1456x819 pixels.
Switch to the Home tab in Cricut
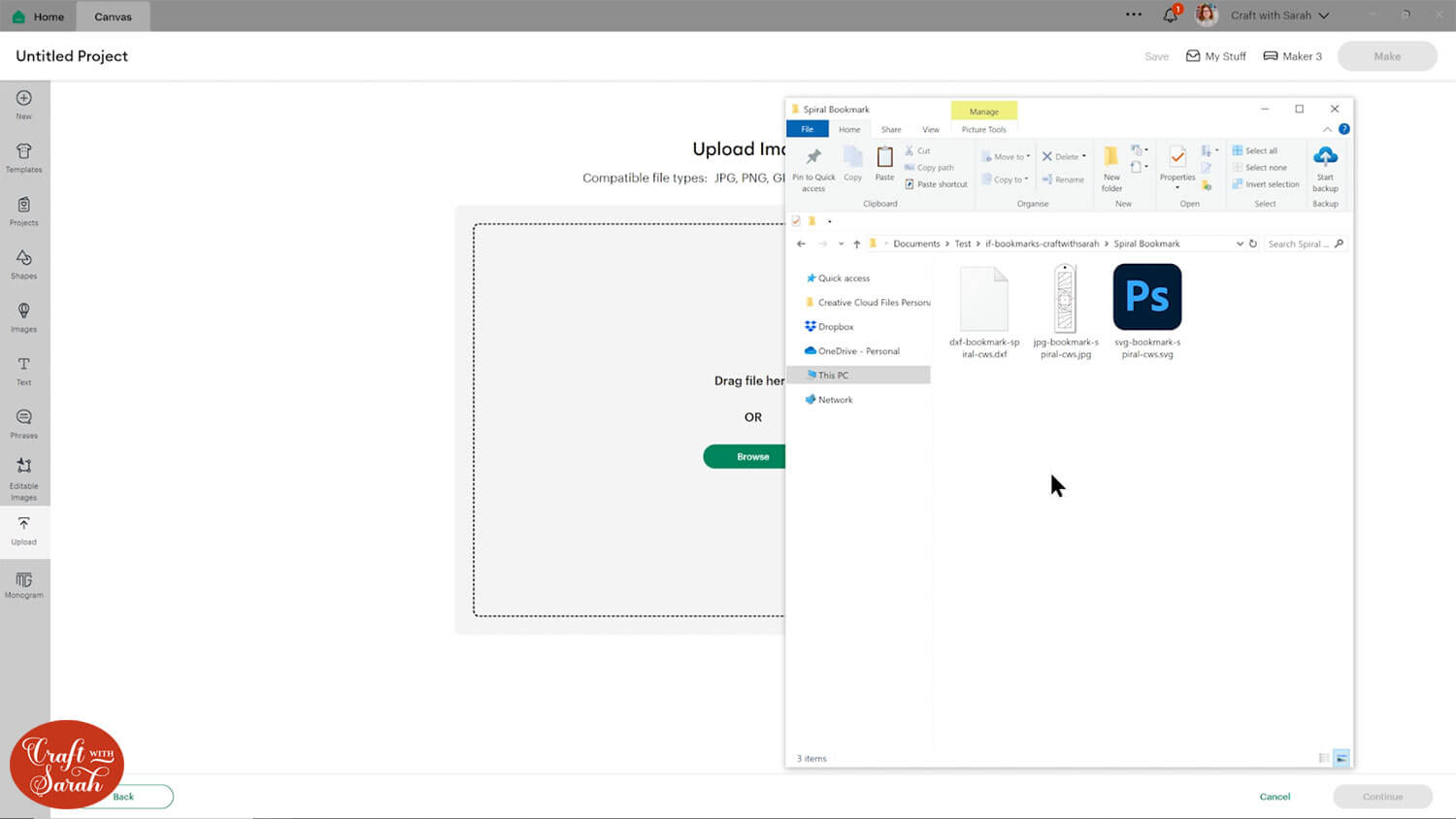[39, 16]
